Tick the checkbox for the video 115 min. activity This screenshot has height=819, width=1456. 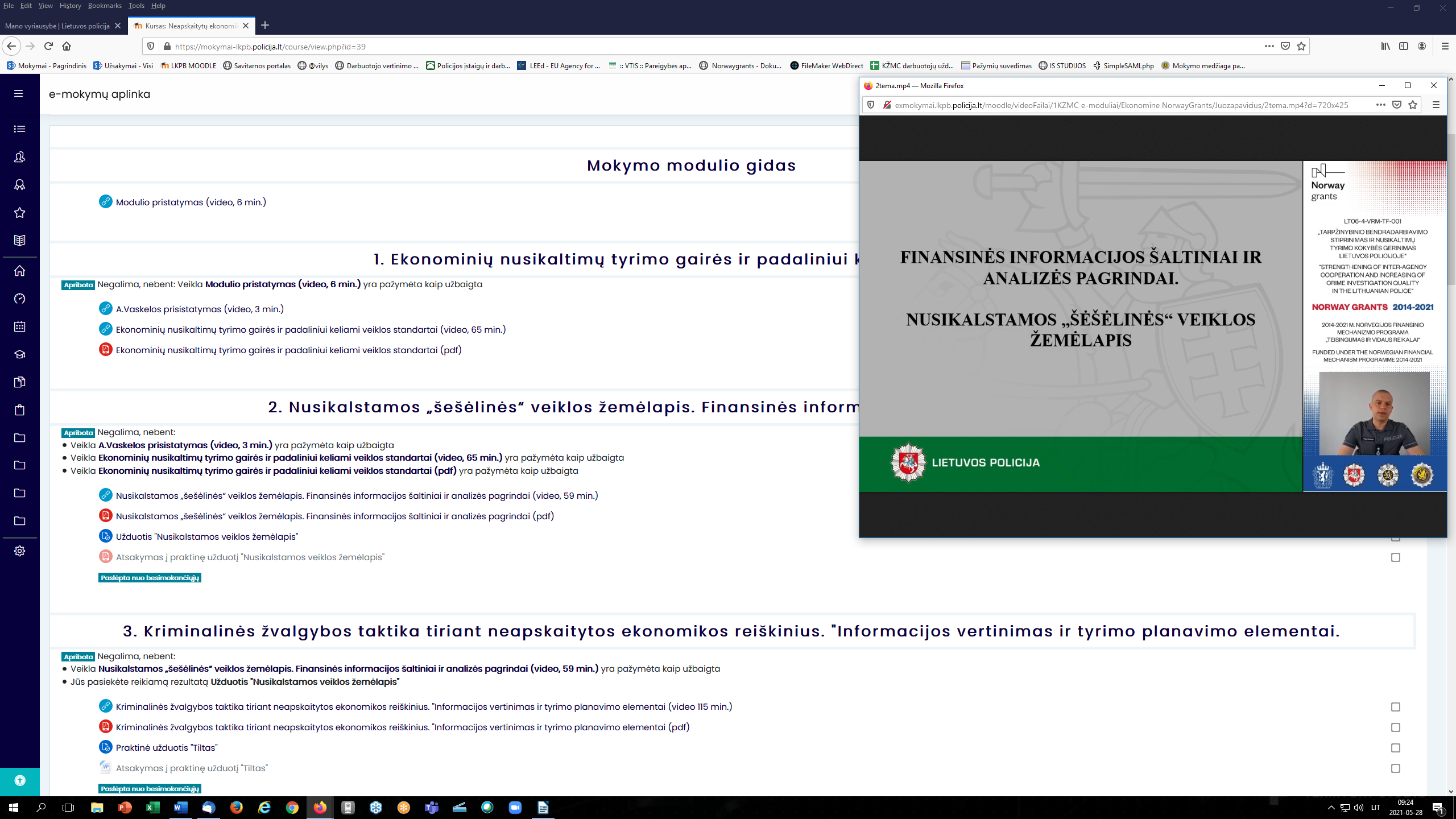tap(1396, 707)
